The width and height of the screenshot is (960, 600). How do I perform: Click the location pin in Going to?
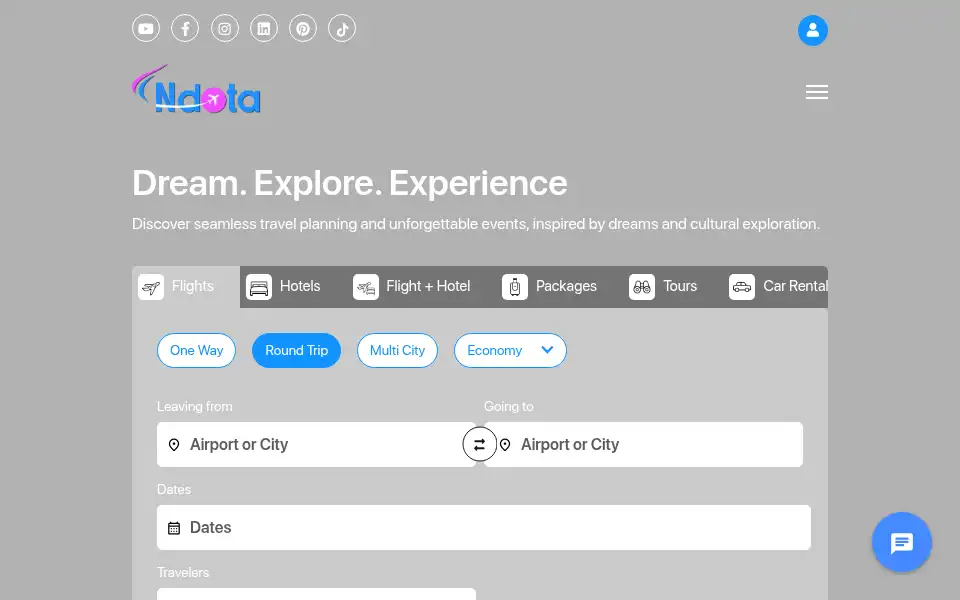pos(505,444)
